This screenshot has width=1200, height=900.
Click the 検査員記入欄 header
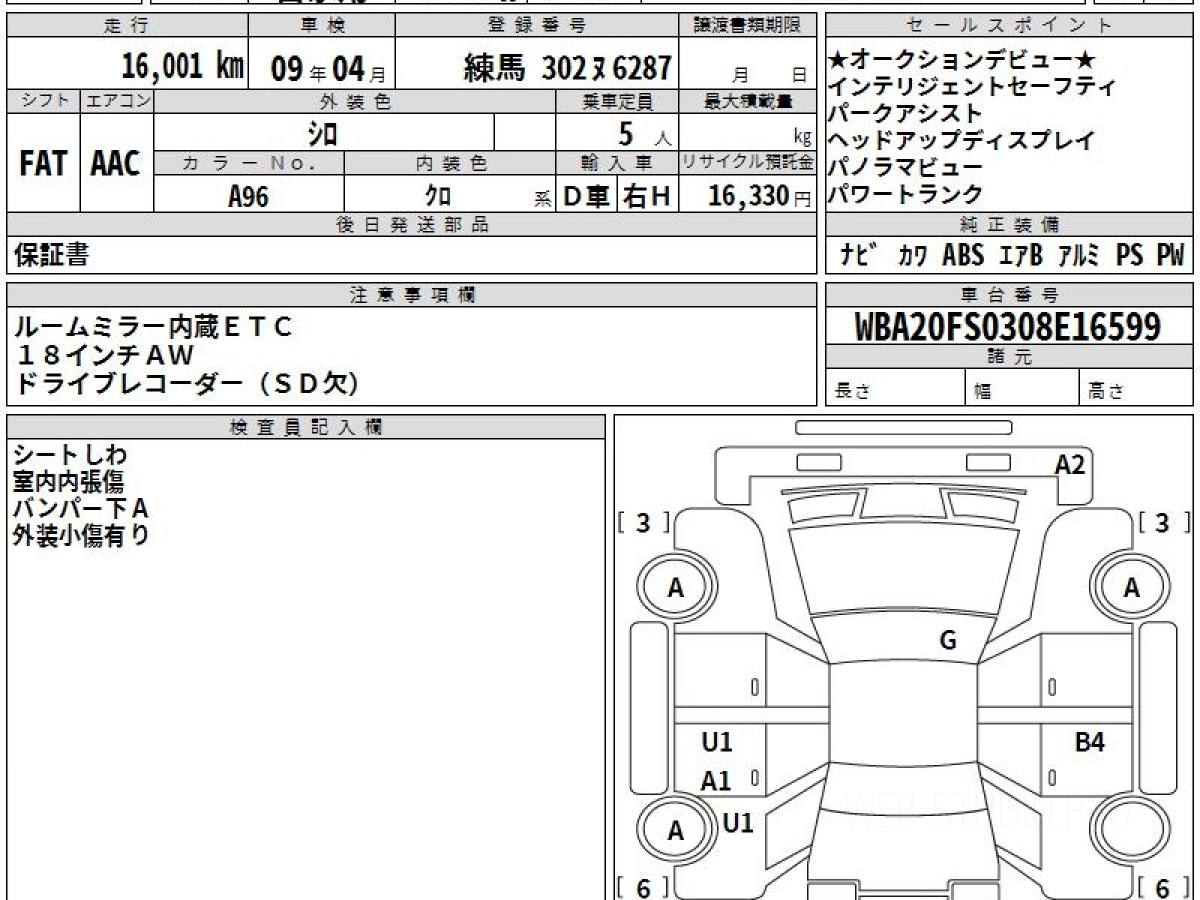tap(306, 427)
